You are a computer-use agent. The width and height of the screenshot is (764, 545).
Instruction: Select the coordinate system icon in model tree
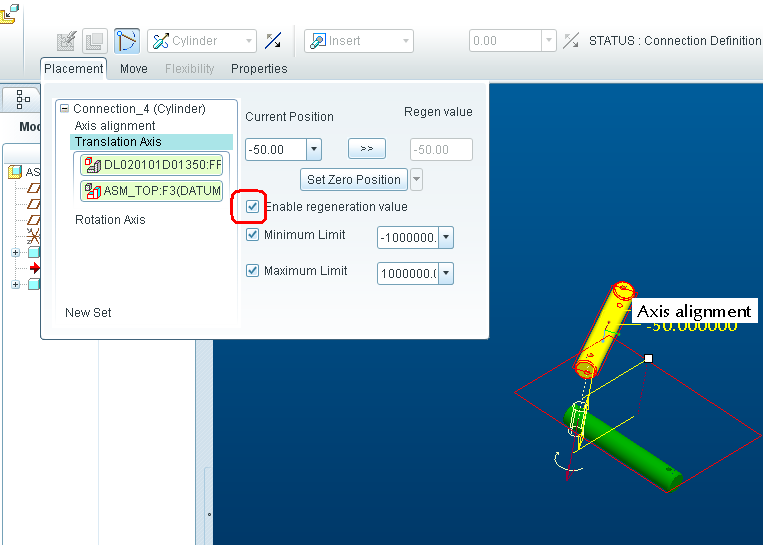pos(33,236)
